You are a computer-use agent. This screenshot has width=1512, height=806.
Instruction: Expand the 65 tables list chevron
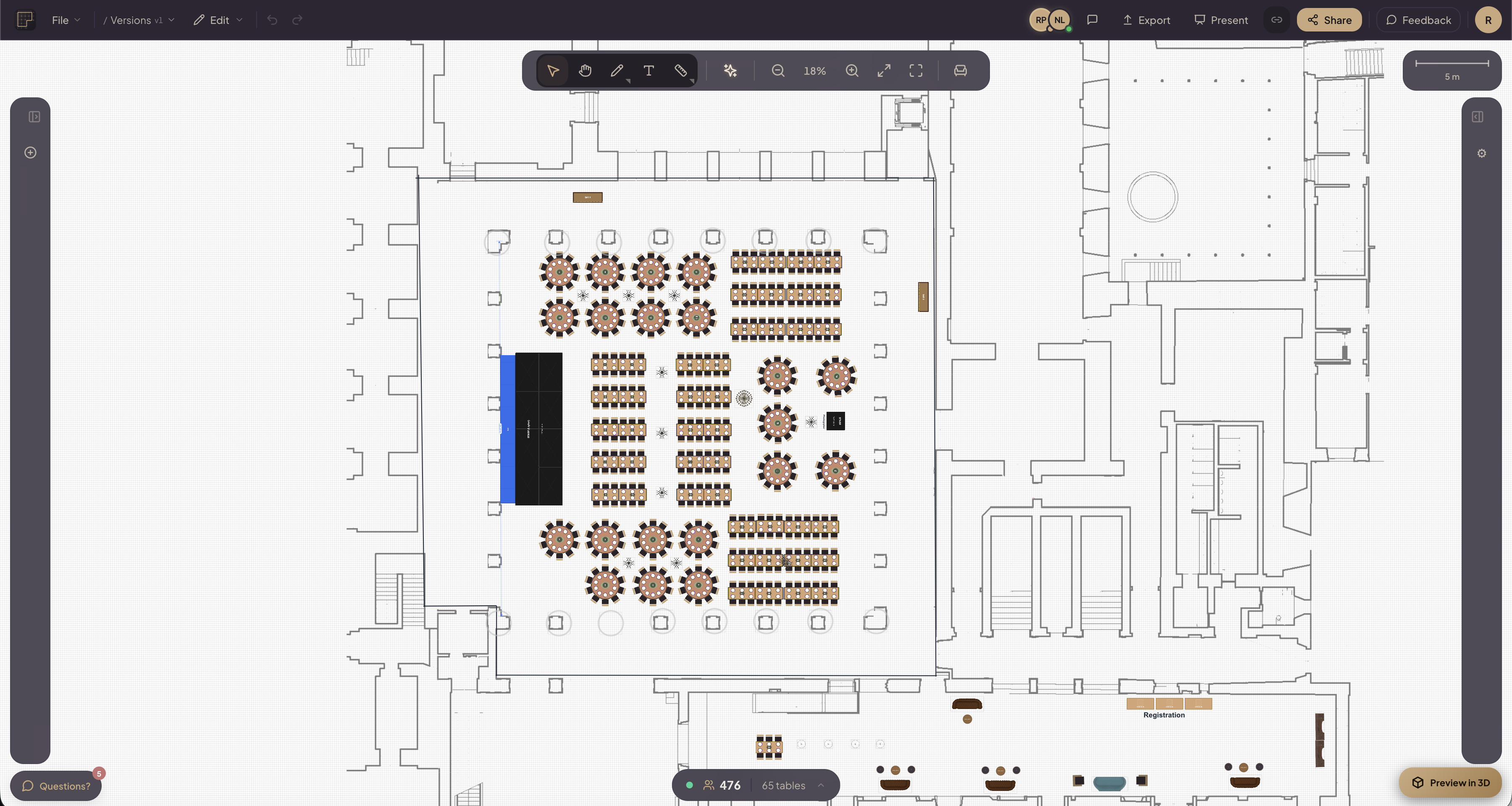click(821, 785)
